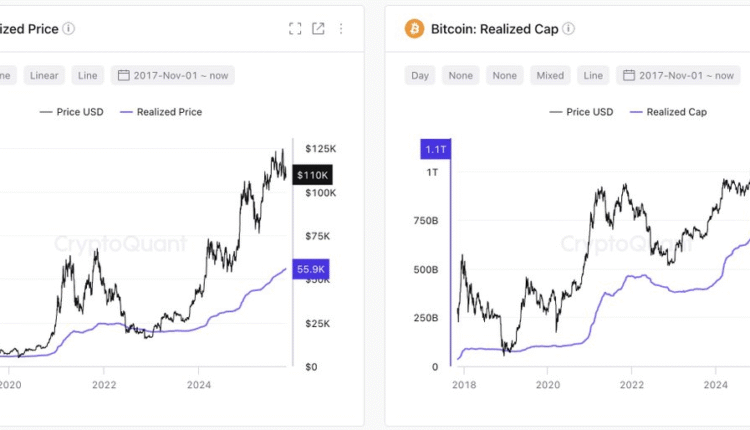The width and height of the screenshot is (750, 430).
Task: Click the orange Bitcoin logo icon
Action: click(414, 29)
